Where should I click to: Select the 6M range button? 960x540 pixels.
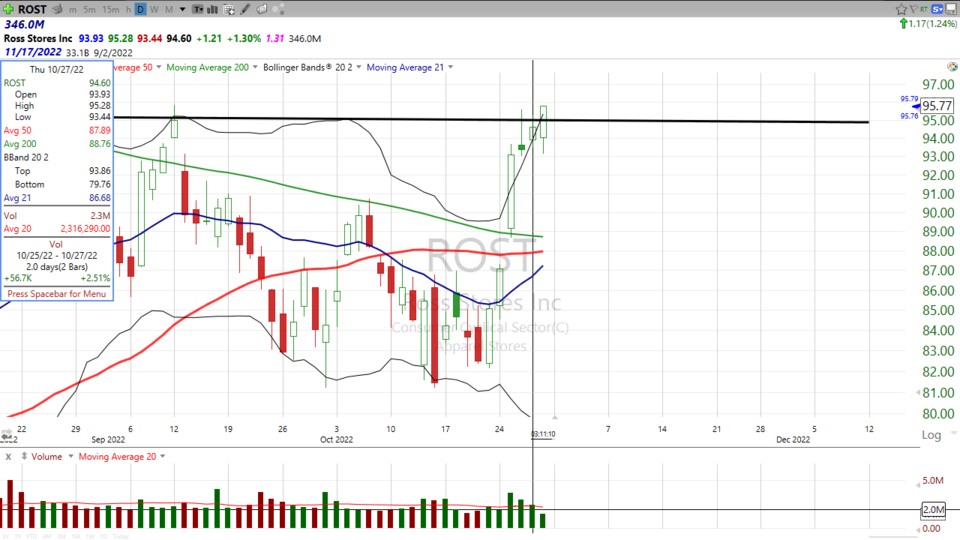pos(47,536)
